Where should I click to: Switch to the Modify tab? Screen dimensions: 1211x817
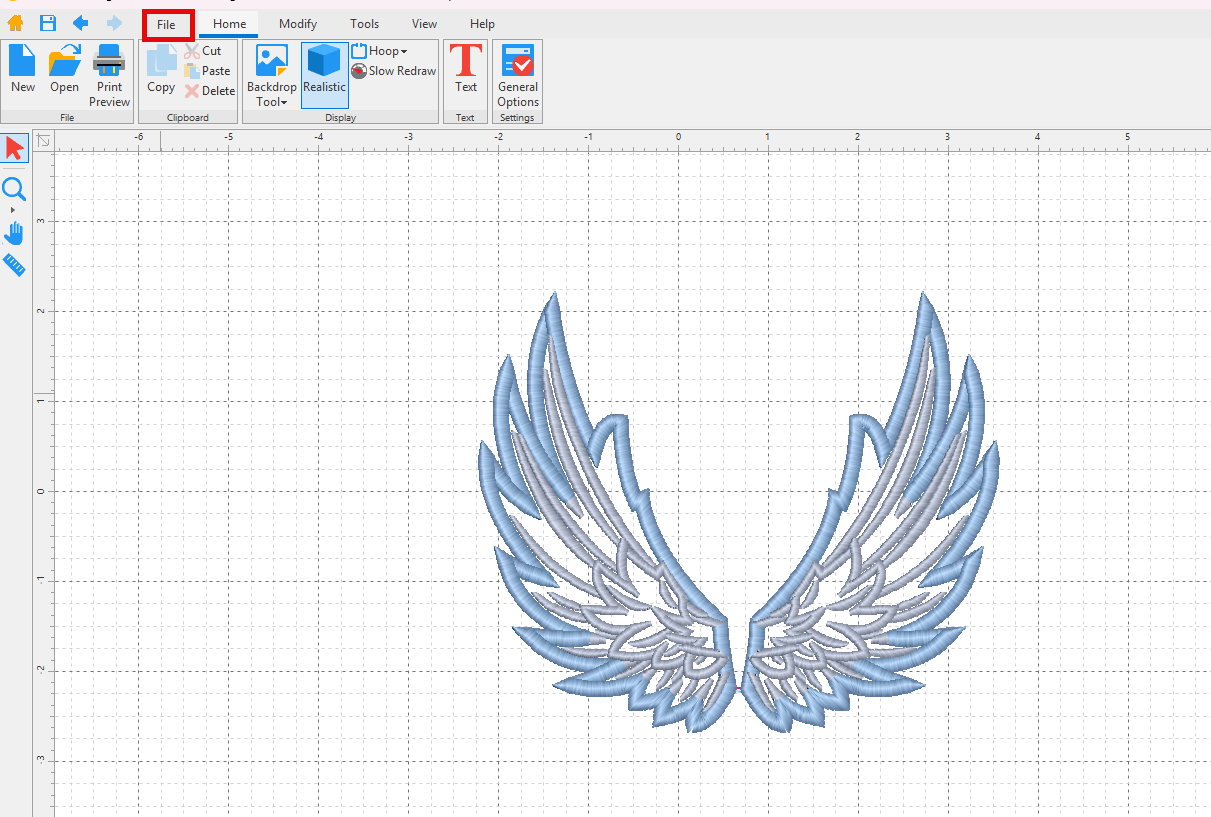[298, 24]
